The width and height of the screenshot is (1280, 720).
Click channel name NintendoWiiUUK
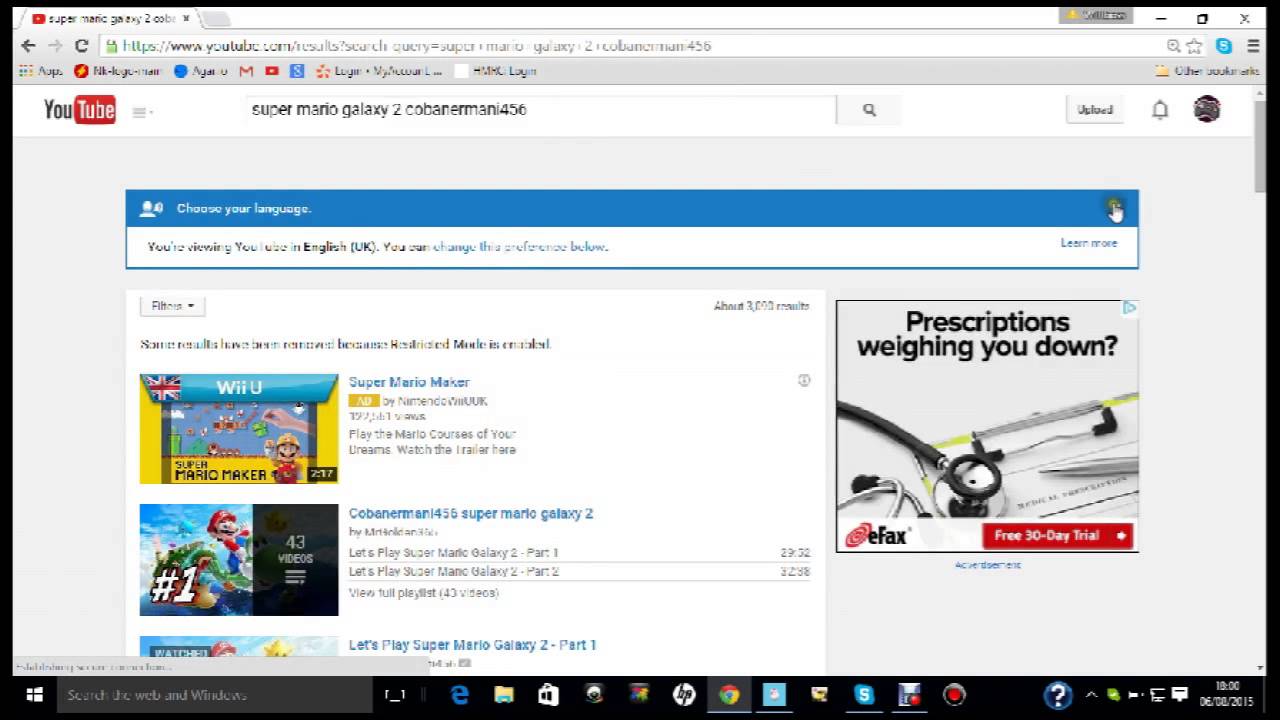442,401
